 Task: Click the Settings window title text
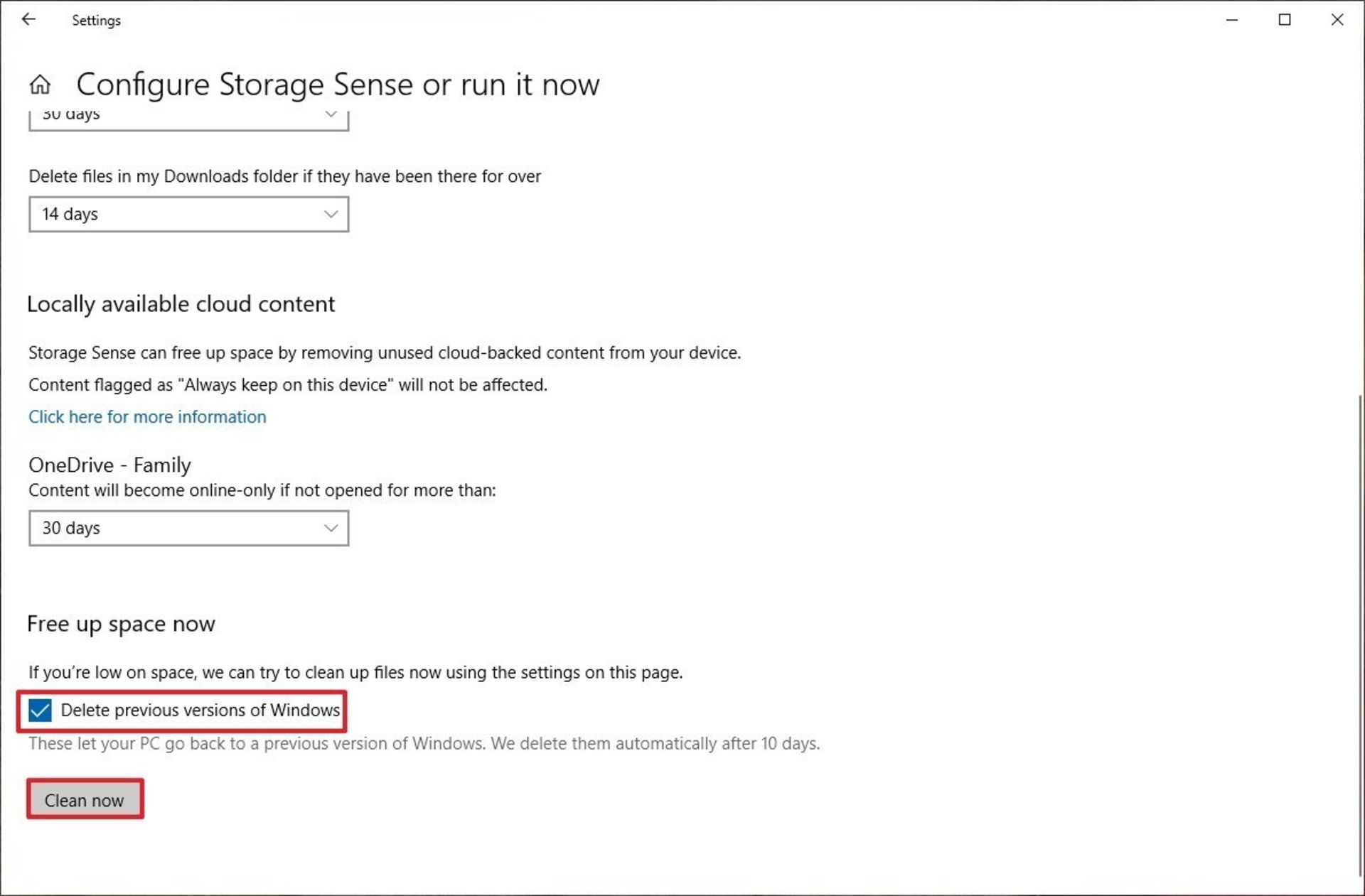click(96, 21)
